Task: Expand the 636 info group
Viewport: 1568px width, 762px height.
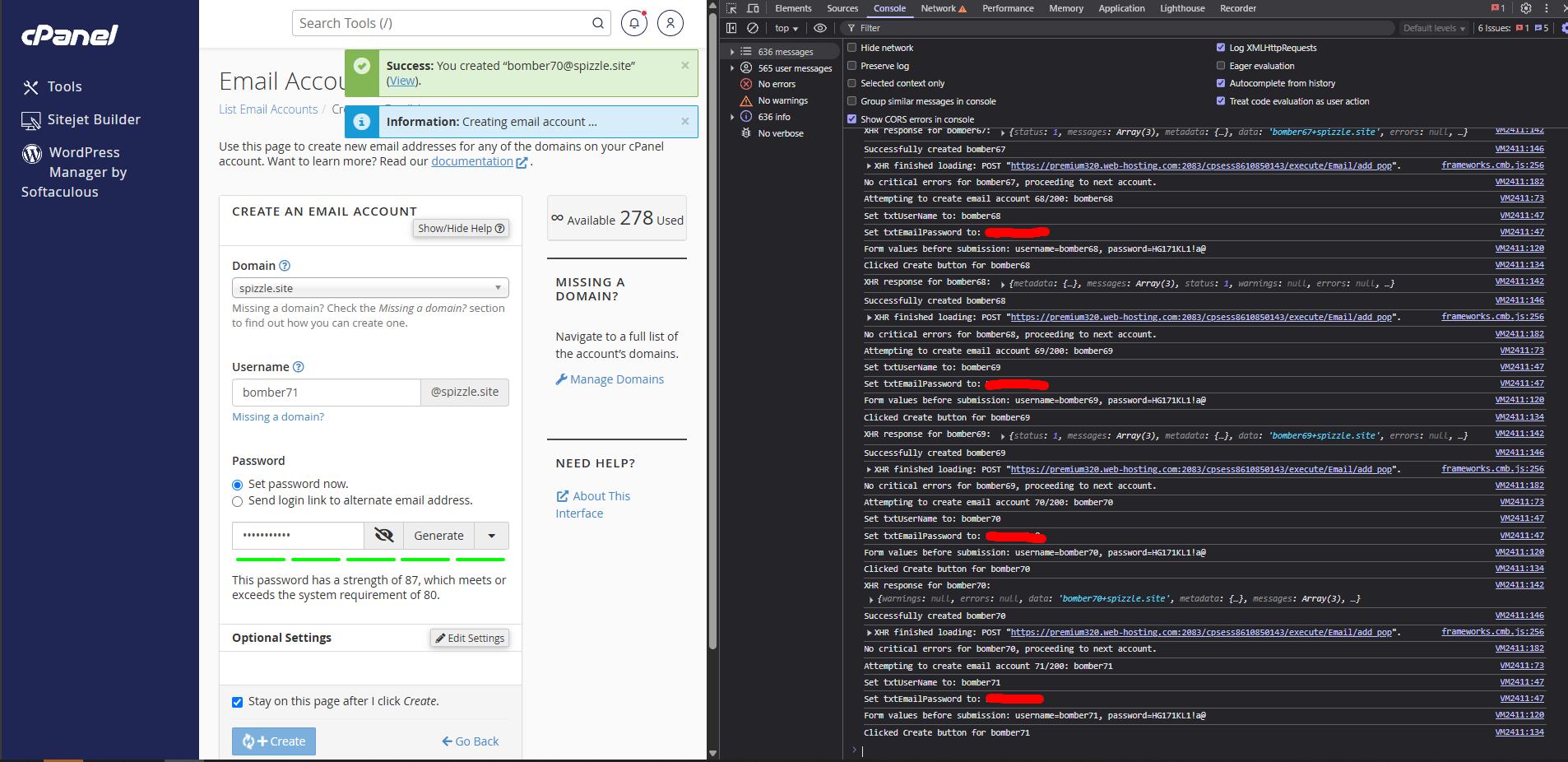Action: point(732,117)
